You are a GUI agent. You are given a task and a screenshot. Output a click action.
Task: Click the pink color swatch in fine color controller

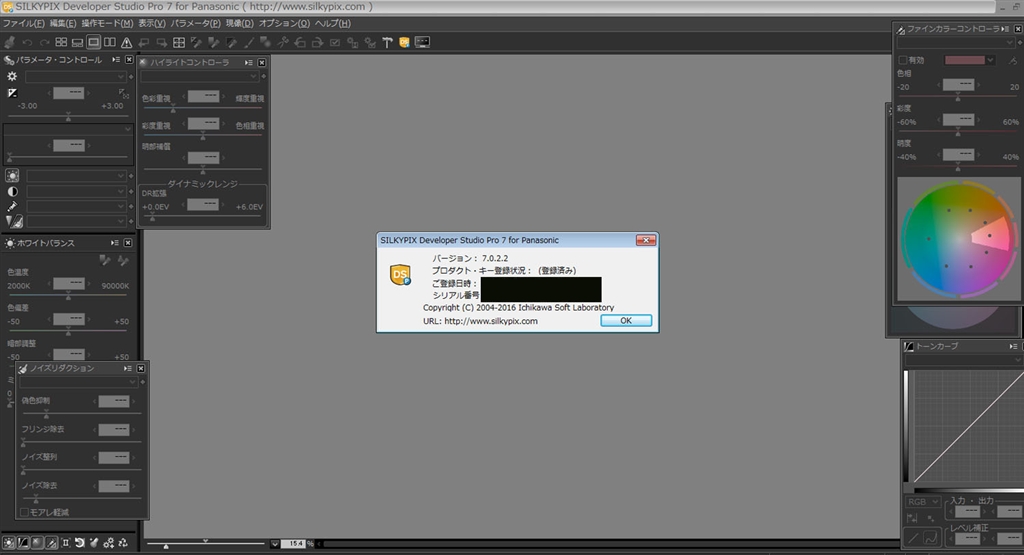click(x=965, y=60)
